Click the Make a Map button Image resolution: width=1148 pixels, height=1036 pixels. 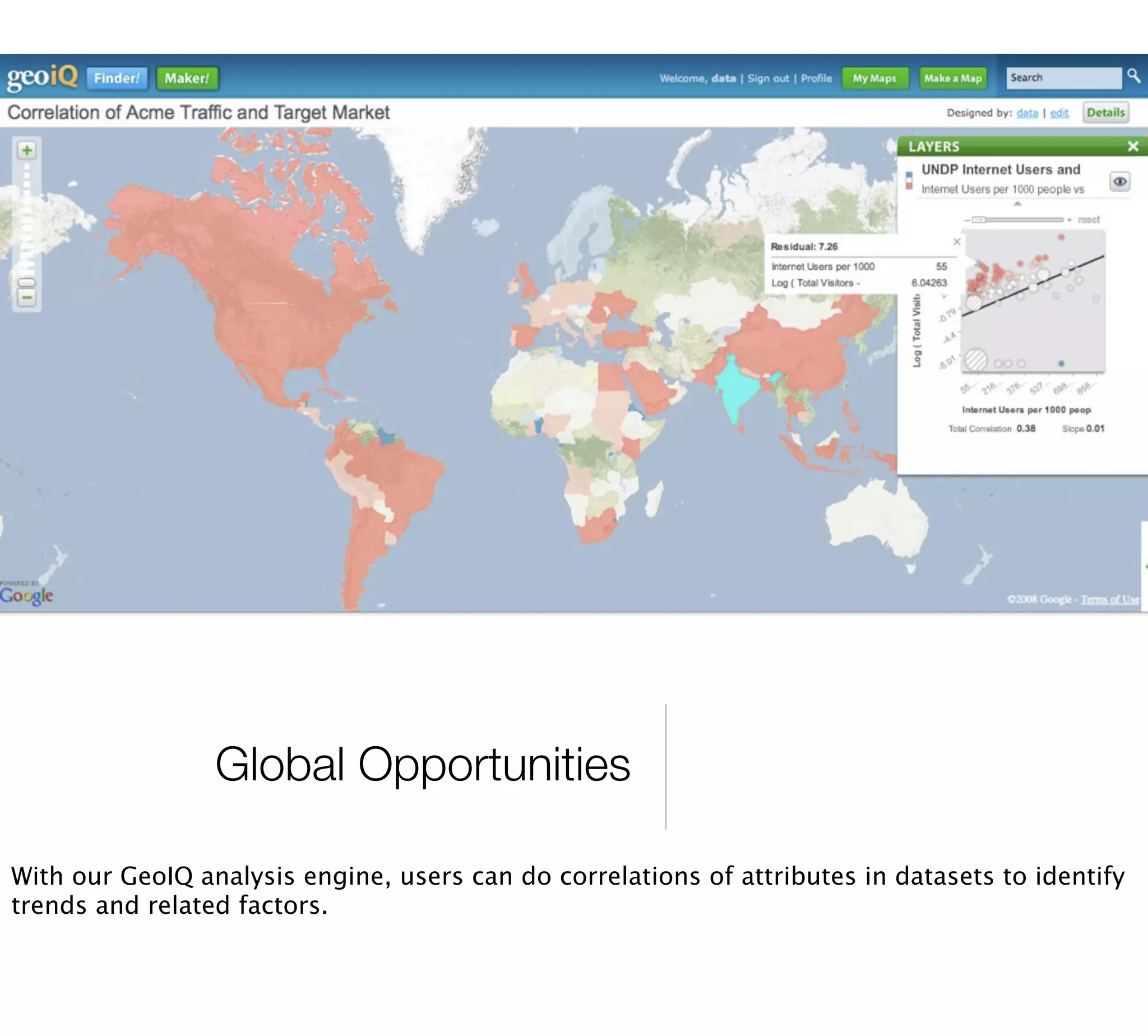coord(953,78)
